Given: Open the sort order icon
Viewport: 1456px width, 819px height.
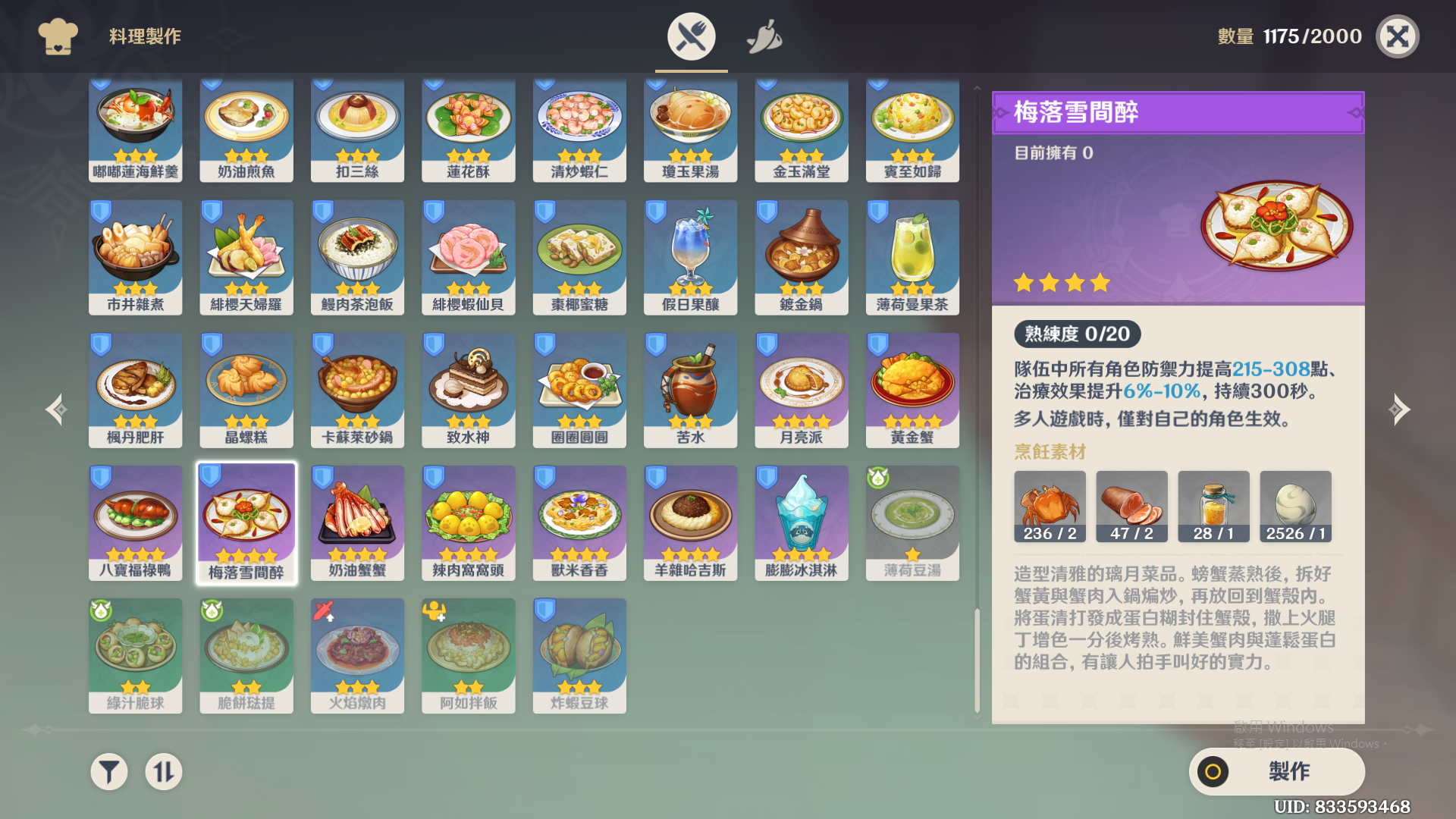Looking at the screenshot, I should pyautogui.click(x=164, y=772).
